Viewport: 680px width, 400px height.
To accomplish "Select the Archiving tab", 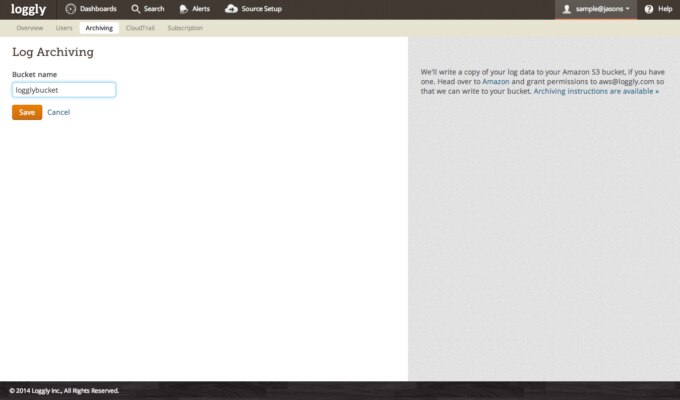I will tap(99, 28).
